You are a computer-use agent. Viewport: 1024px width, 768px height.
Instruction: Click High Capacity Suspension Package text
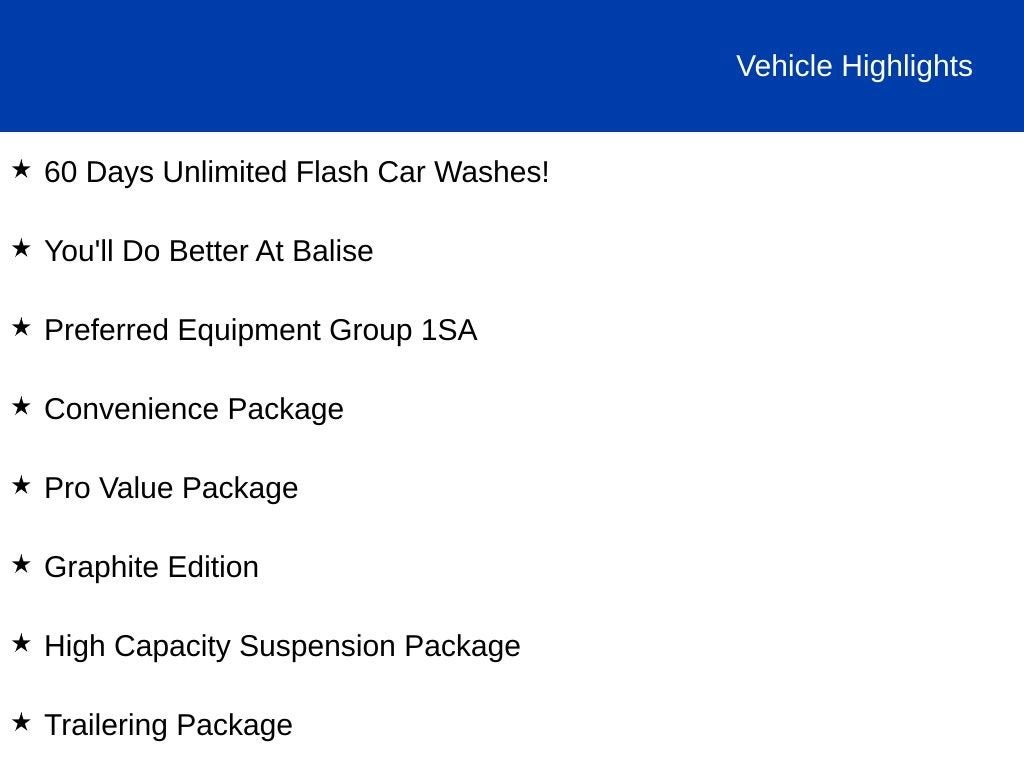coord(282,646)
